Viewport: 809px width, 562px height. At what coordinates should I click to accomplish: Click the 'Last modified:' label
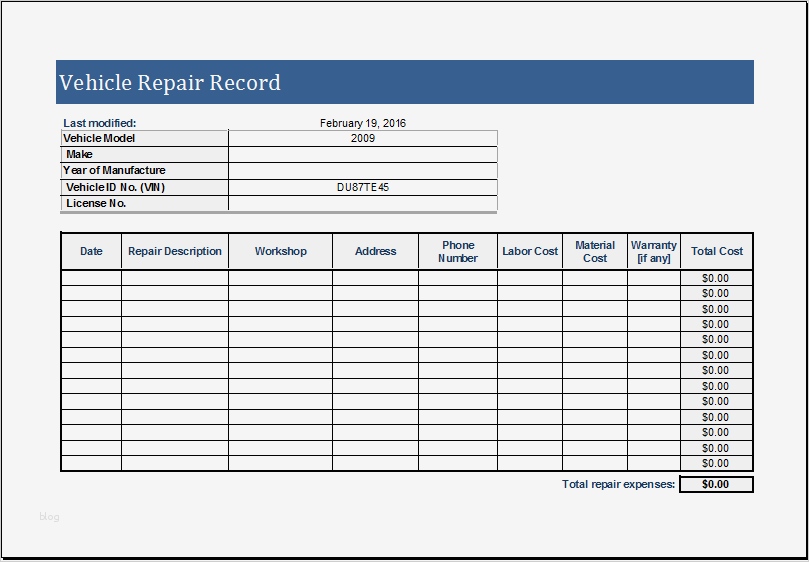[x=100, y=123]
